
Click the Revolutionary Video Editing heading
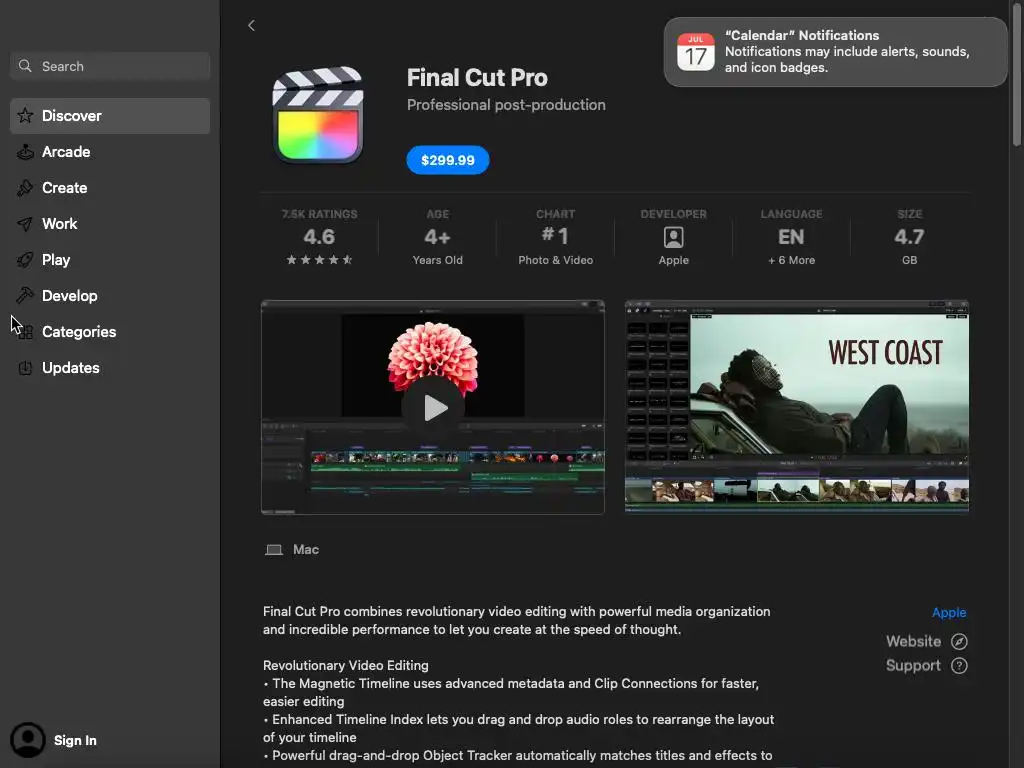345,665
